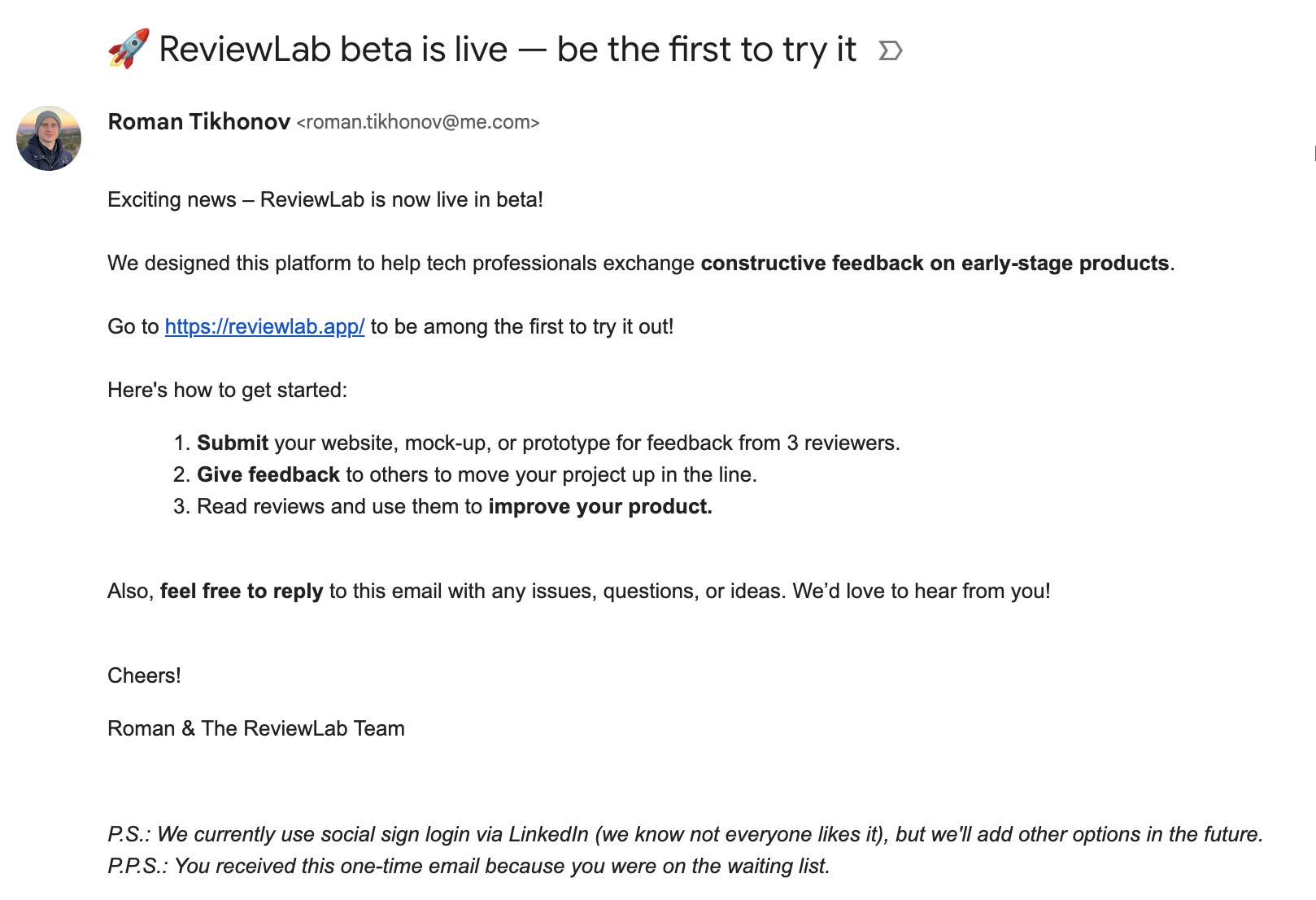
Task: Click the P.P.S. line about the waiting list
Action: point(468,867)
